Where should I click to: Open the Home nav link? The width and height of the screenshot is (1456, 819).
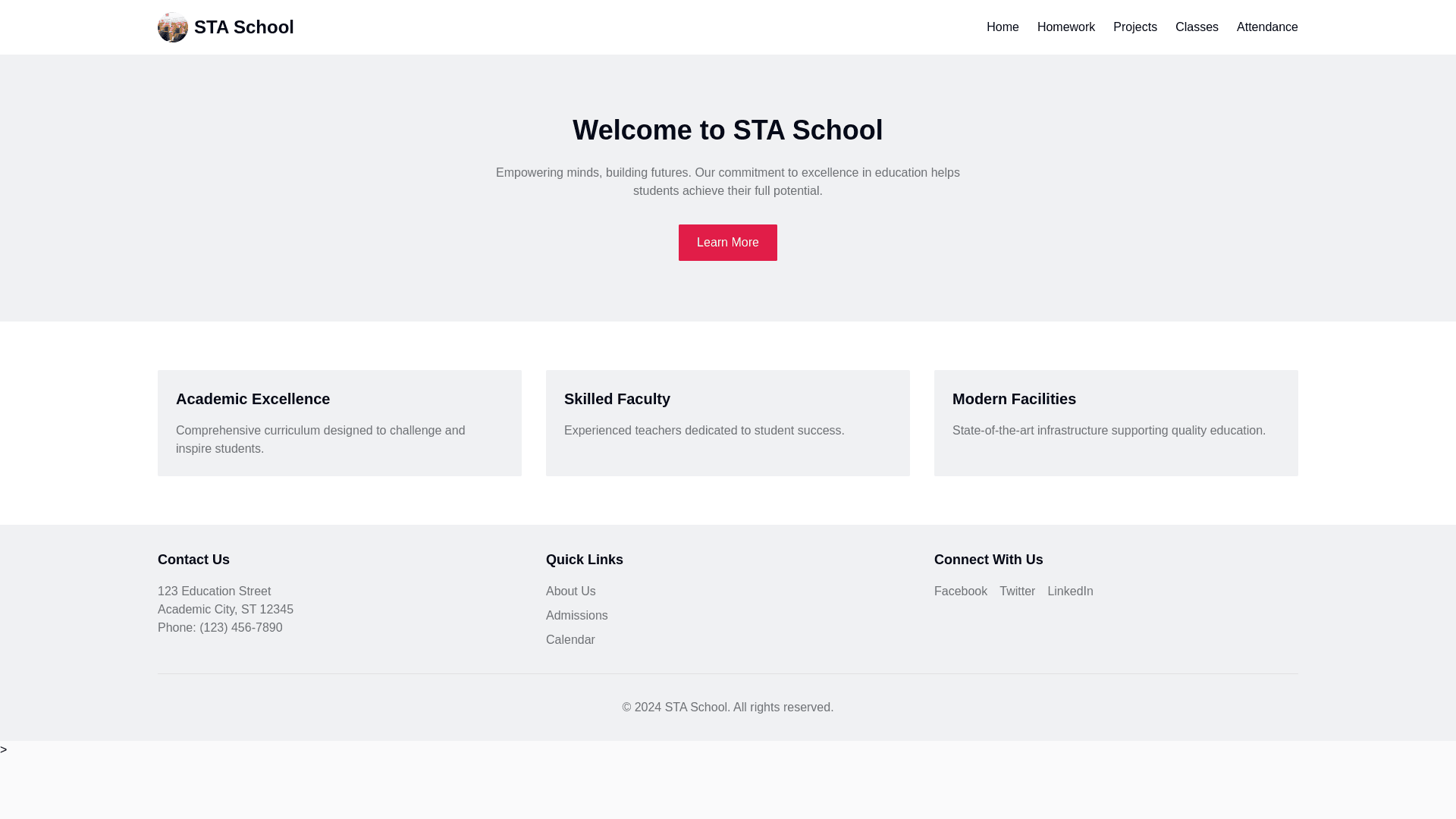[1002, 27]
